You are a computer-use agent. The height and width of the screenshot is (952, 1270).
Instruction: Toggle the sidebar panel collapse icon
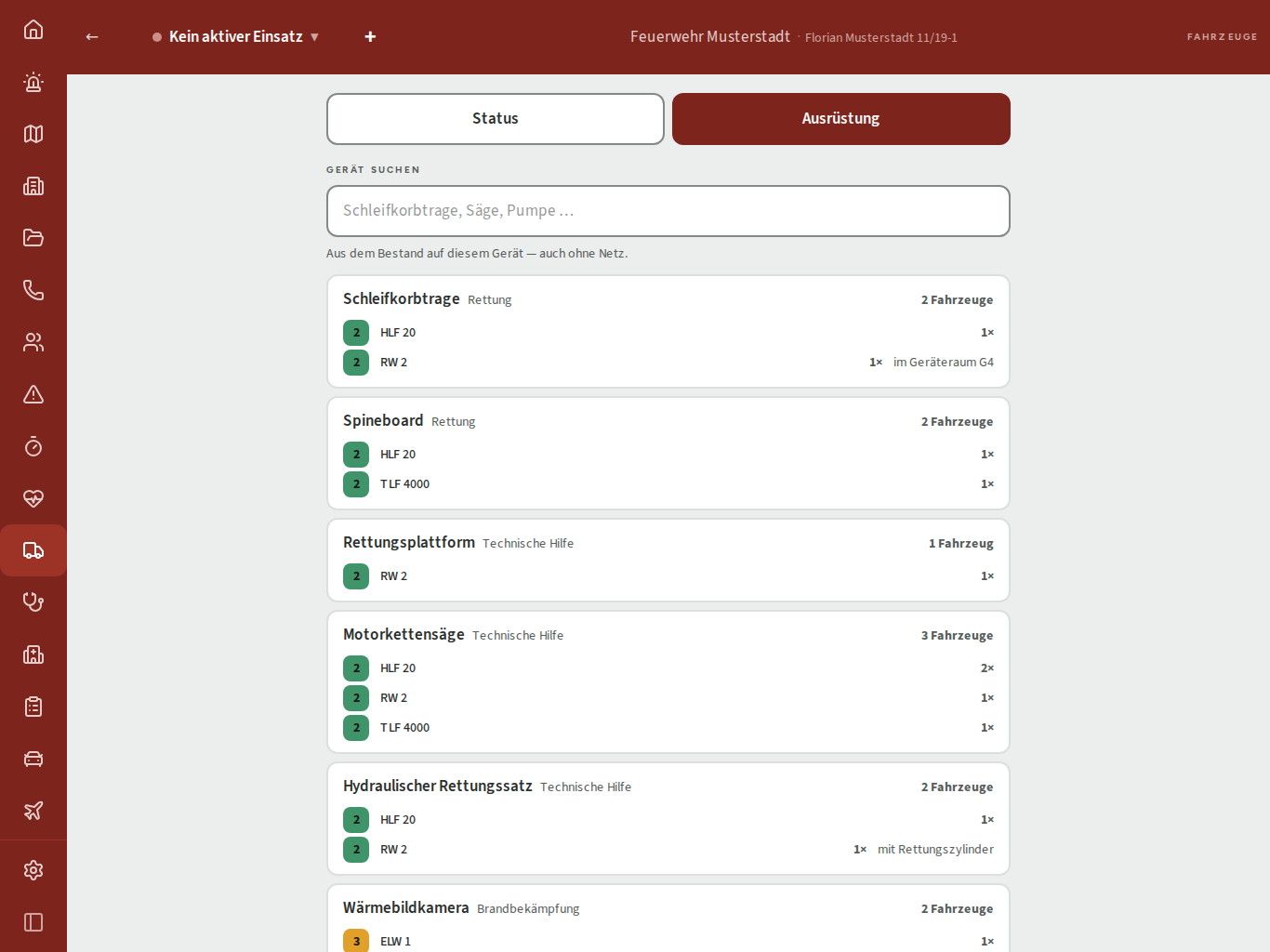[33, 922]
